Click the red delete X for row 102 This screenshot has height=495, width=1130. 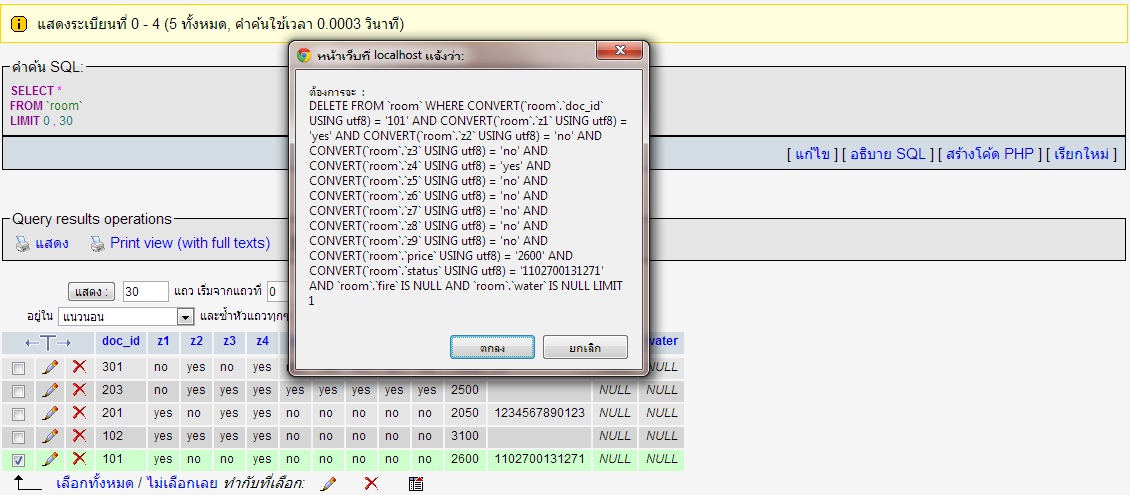tap(79, 436)
